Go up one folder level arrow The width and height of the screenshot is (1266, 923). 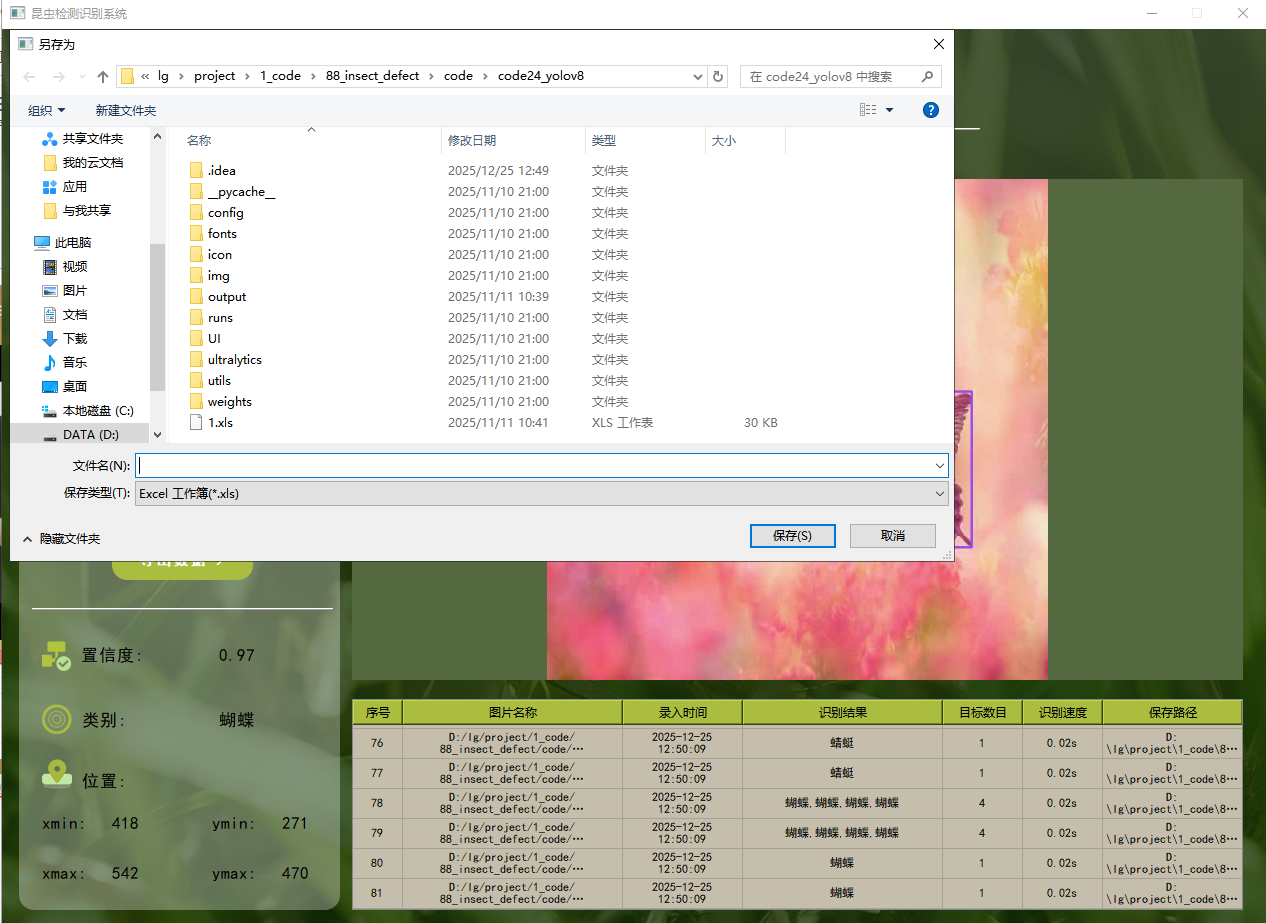pos(103,77)
